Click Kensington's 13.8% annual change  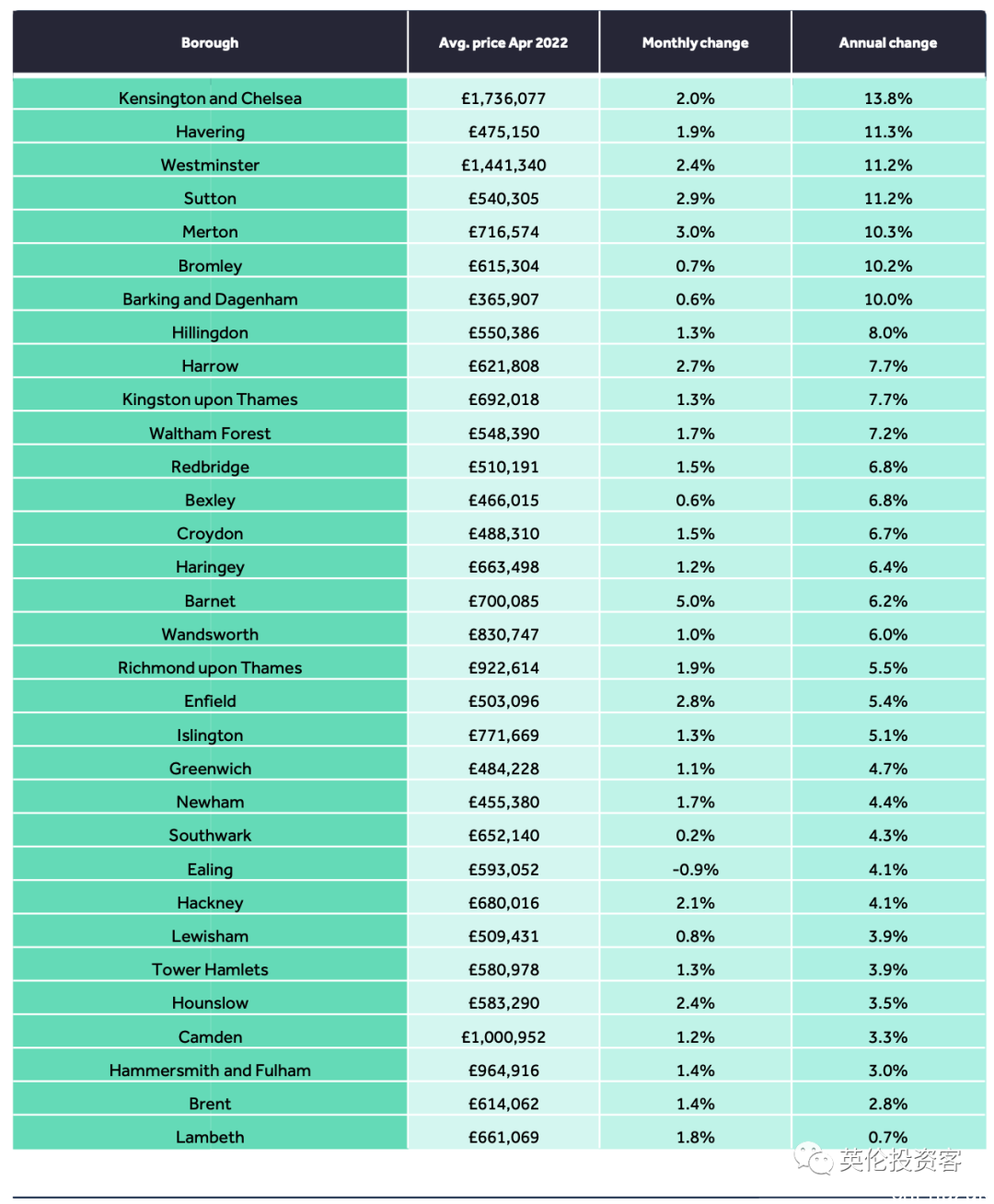(888, 98)
